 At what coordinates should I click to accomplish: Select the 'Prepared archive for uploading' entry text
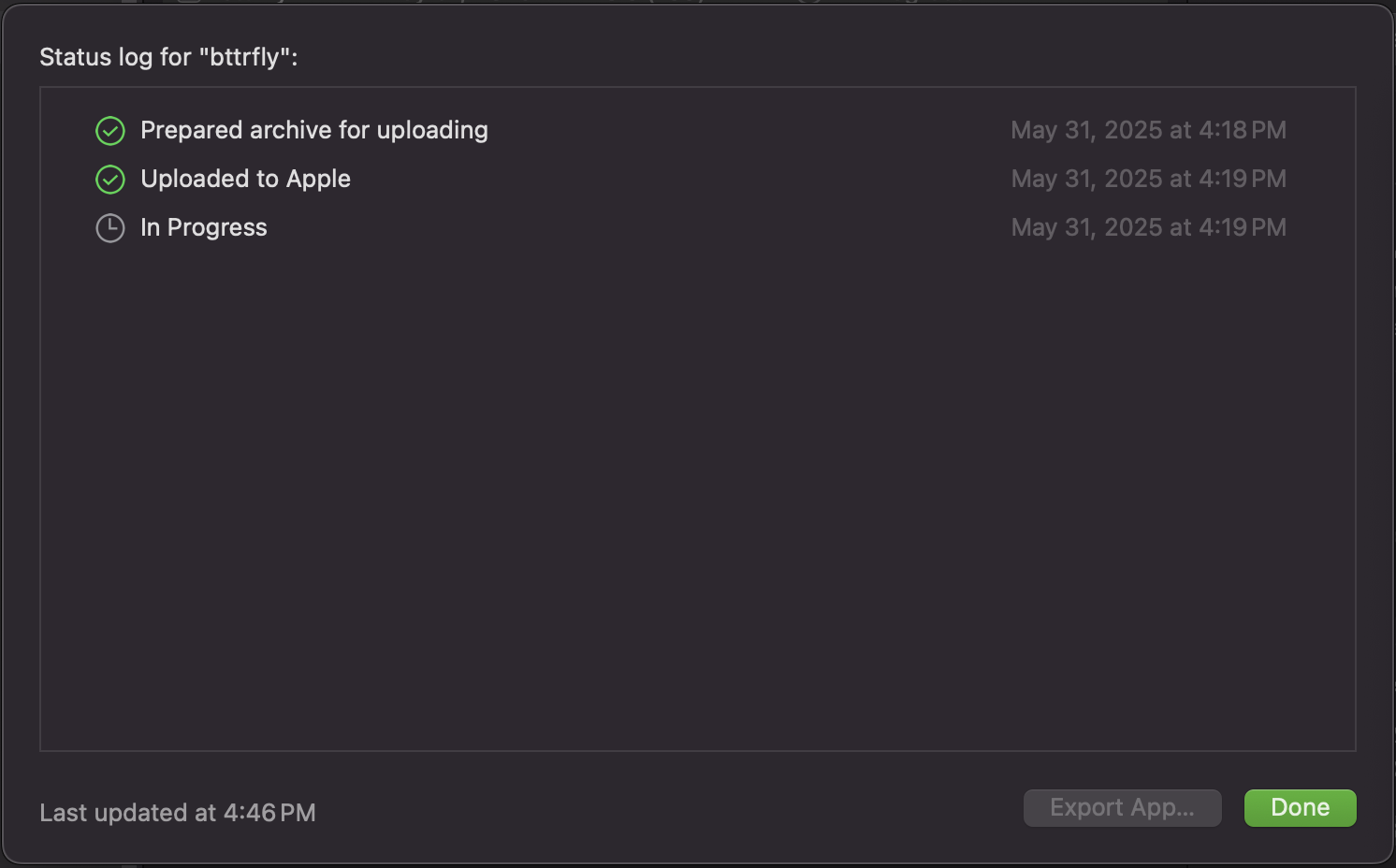click(313, 130)
